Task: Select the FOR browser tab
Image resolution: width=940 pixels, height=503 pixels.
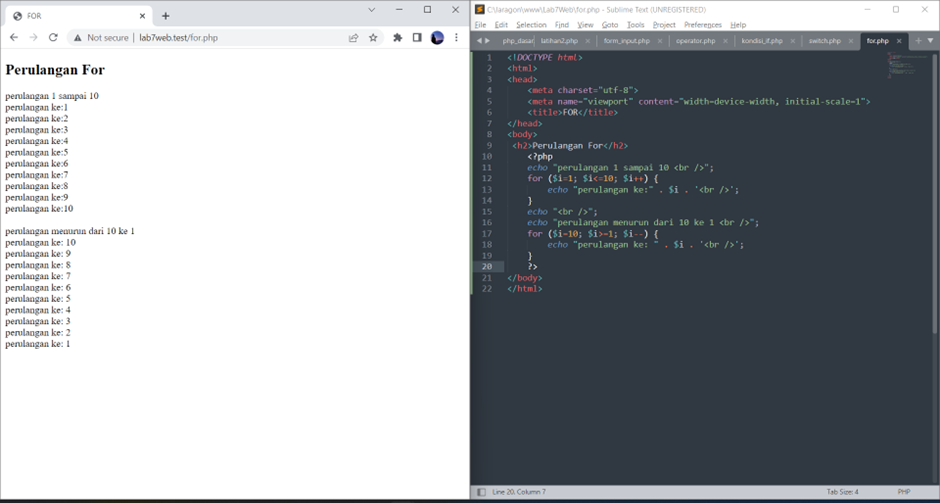Action: pyautogui.click(x=78, y=16)
